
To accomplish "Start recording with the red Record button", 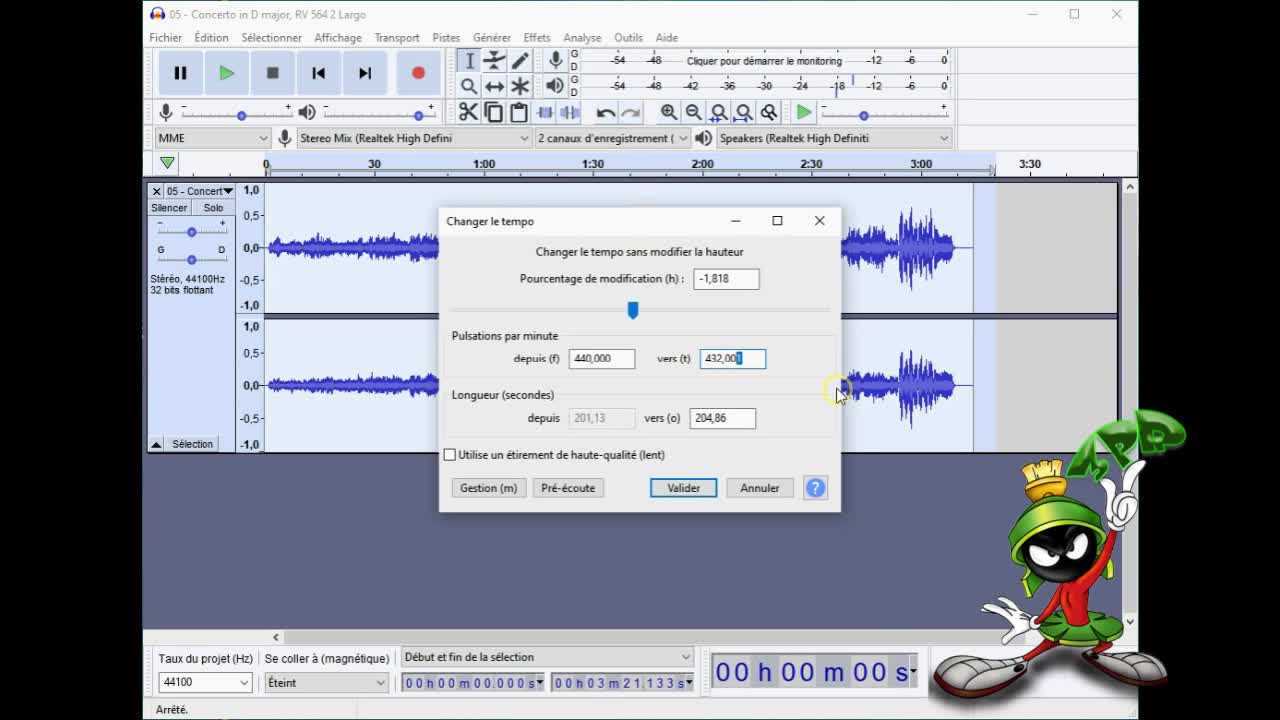I will point(418,73).
